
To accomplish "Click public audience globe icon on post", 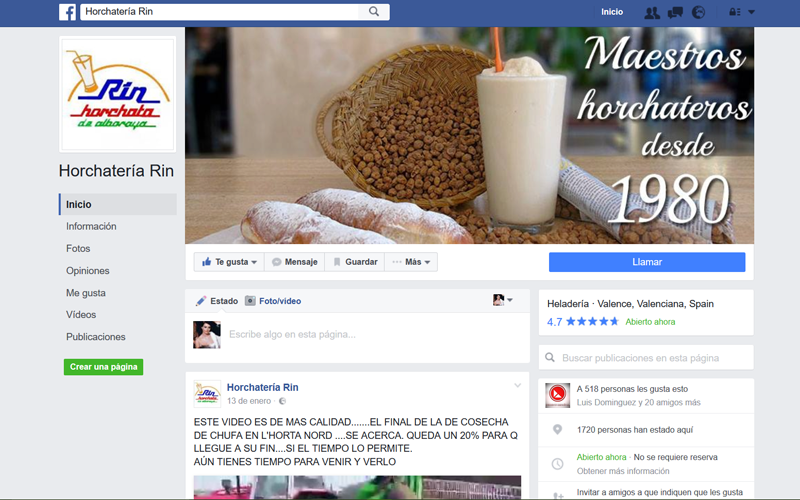I will [x=283, y=401].
